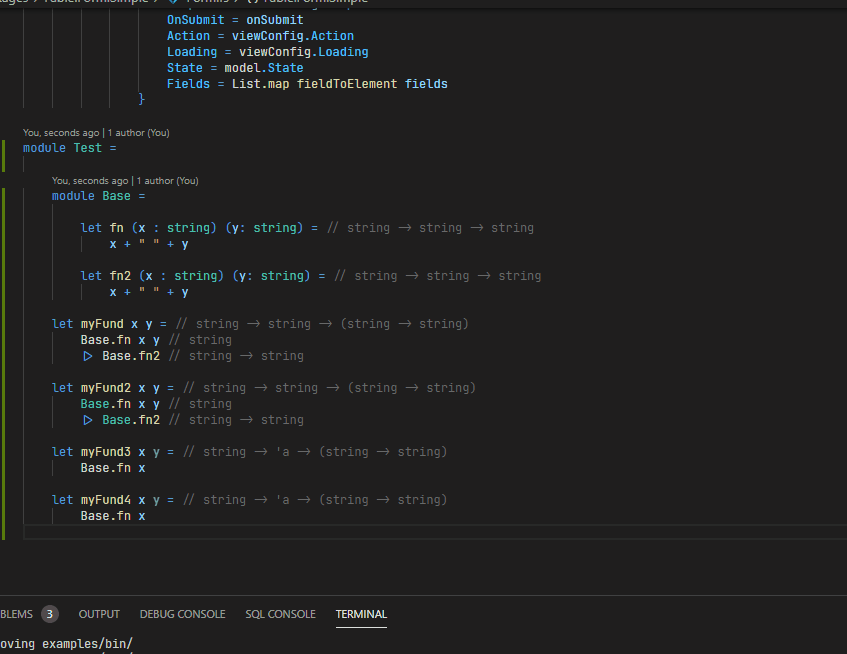Click the Problems badge showing 3
Viewport: 847px width, 654px height.
click(50, 614)
